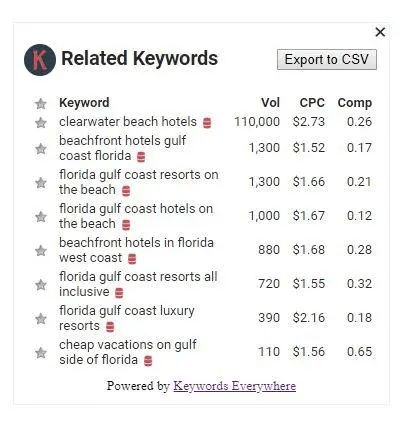
Task: Star florida gulf coast hotels on the beach
Action: click(41, 217)
